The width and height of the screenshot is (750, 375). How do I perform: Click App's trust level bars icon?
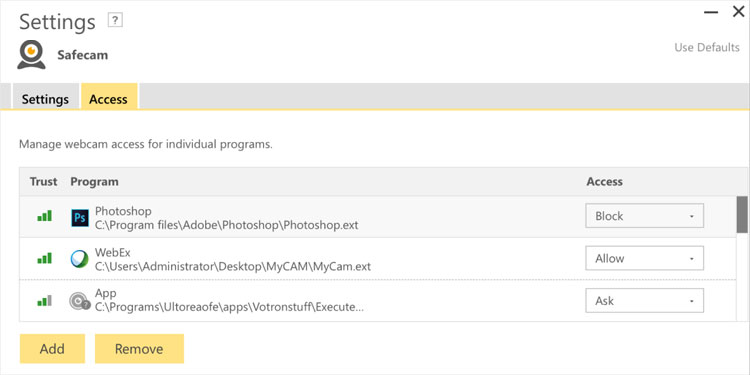click(44, 301)
